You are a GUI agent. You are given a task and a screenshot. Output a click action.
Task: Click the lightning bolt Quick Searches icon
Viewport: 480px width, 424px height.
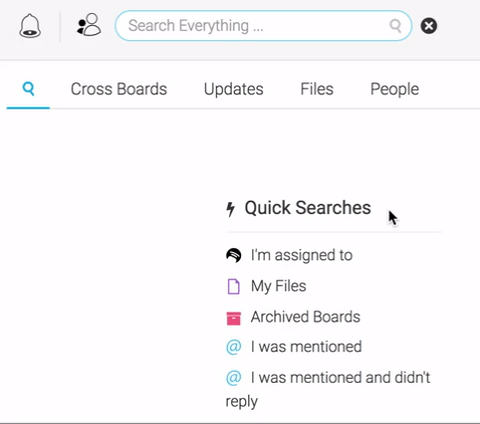tap(230, 209)
